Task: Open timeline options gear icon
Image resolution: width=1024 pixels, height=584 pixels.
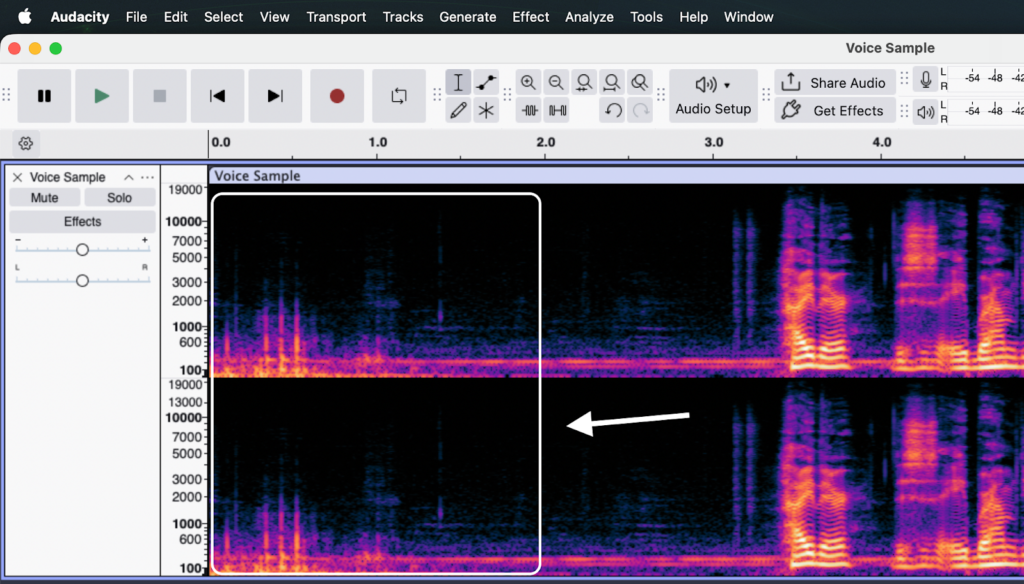Action: click(26, 143)
